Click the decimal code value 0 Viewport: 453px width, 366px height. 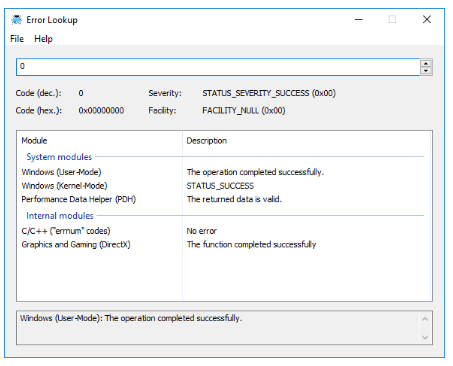point(81,93)
